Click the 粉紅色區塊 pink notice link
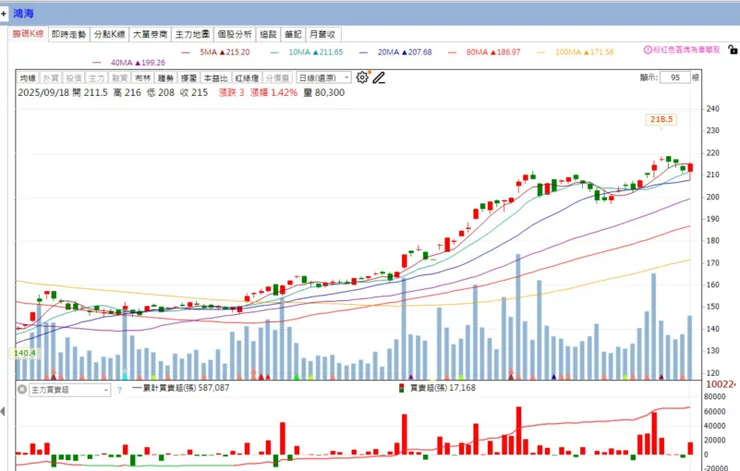 point(687,50)
